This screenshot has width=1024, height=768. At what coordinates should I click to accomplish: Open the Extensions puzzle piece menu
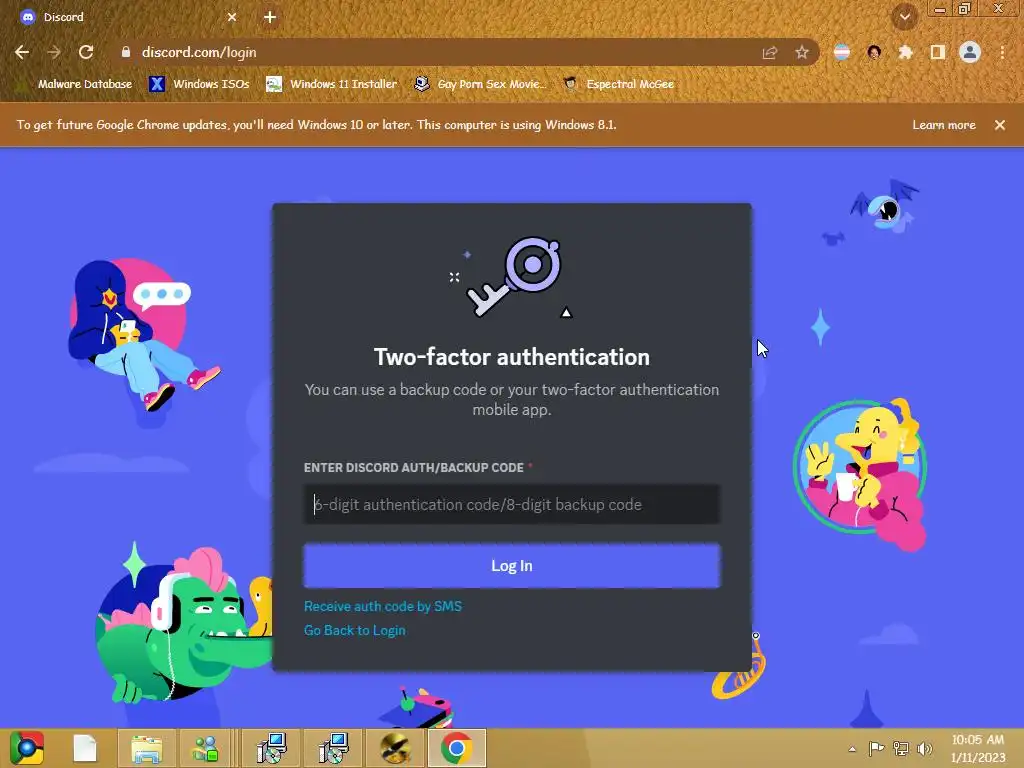905,52
